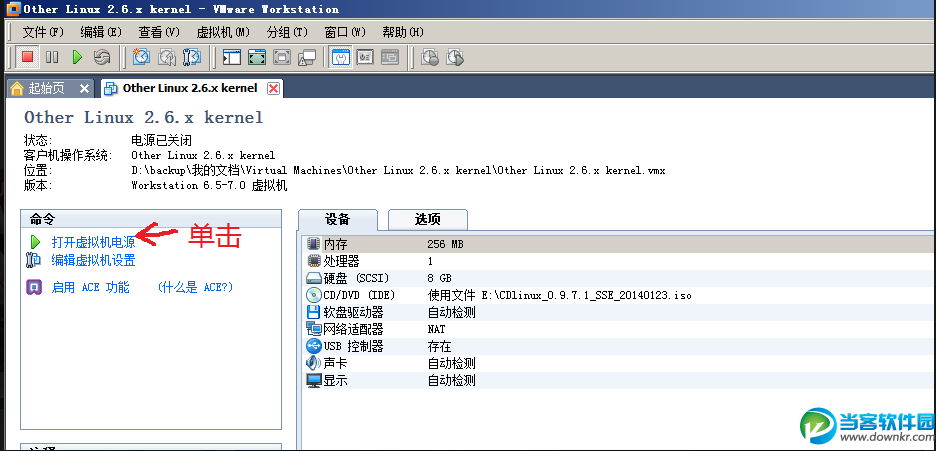The image size is (936, 451).
Task: Close the 起始页 tab
Action: click(84, 88)
